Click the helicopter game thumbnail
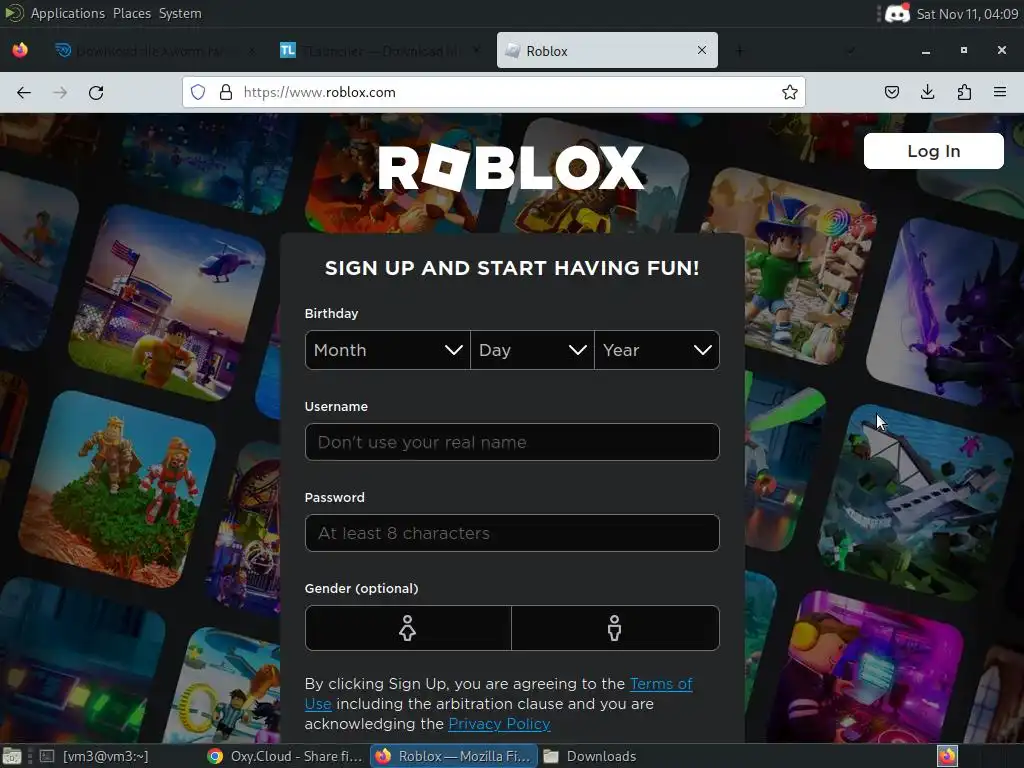1024x768 pixels. point(167,303)
